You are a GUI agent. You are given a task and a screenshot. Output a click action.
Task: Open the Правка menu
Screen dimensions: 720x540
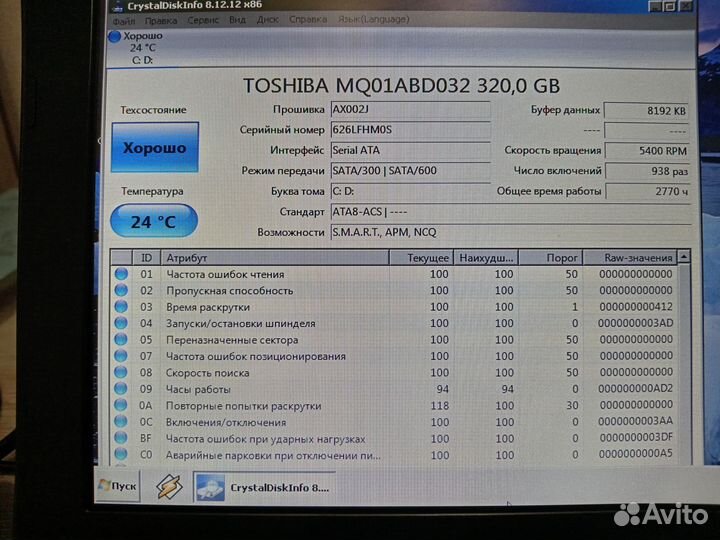pyautogui.click(x=161, y=21)
